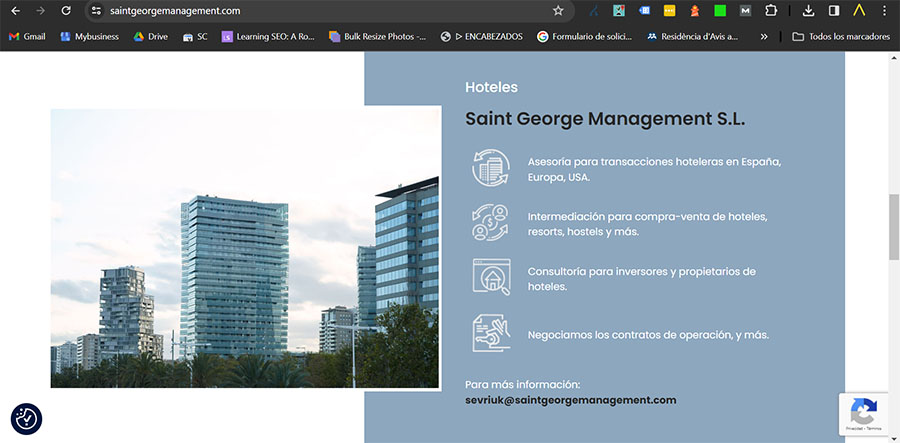Open the green square extension
Screen dimensions: 900x443
click(x=720, y=10)
